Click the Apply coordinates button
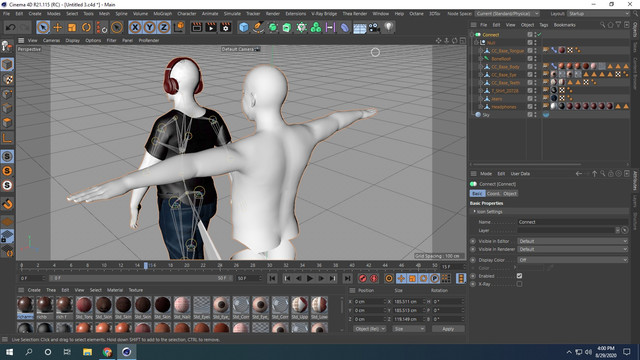The image size is (640, 360). (448, 329)
